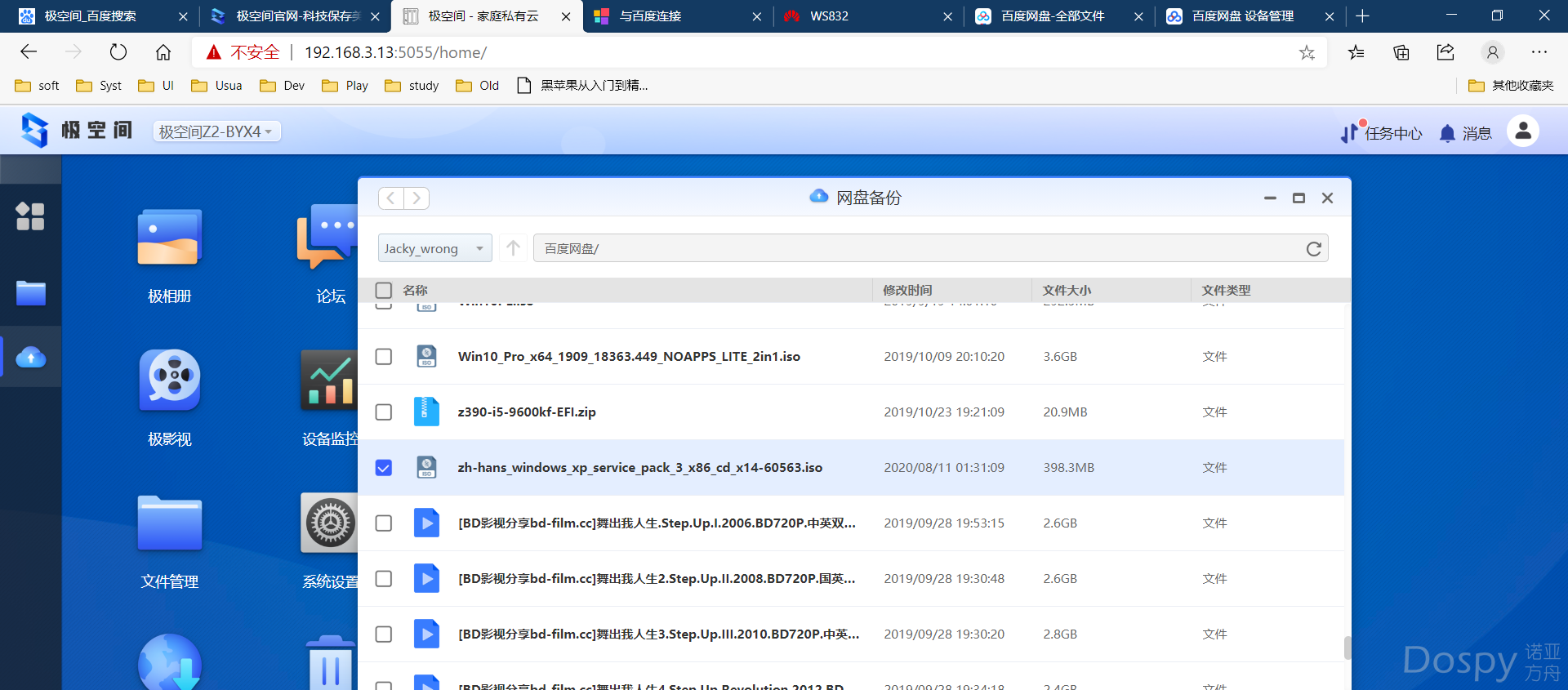Click the sidebar folder icon

pyautogui.click(x=30, y=292)
